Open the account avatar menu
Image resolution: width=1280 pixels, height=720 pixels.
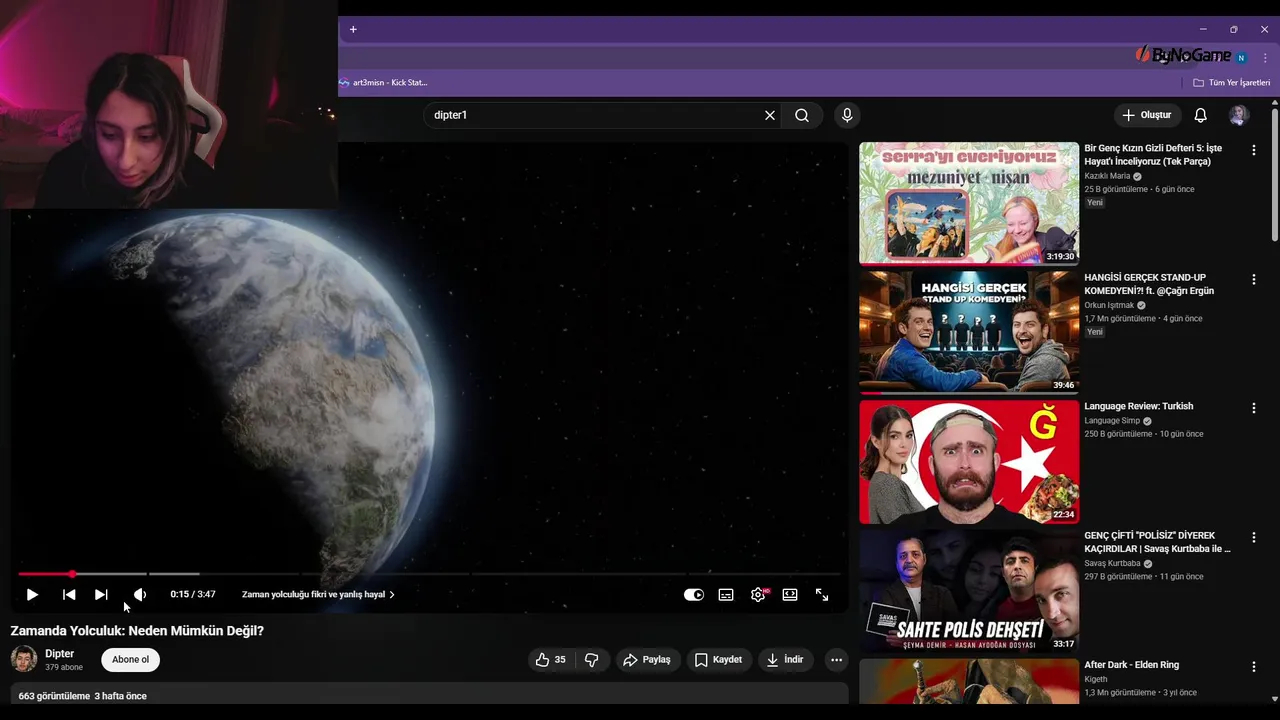coord(1239,115)
